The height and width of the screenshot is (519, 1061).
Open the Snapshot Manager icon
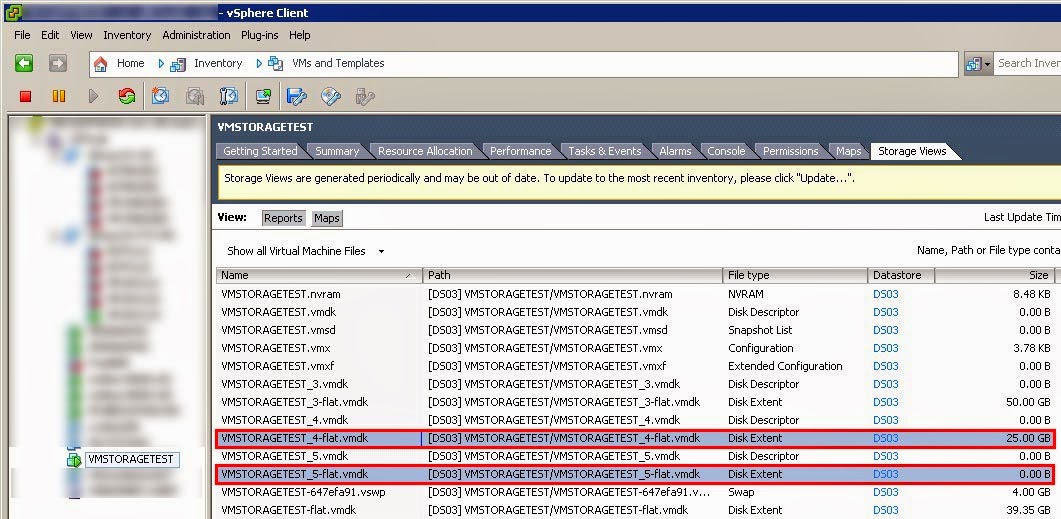[x=229, y=97]
